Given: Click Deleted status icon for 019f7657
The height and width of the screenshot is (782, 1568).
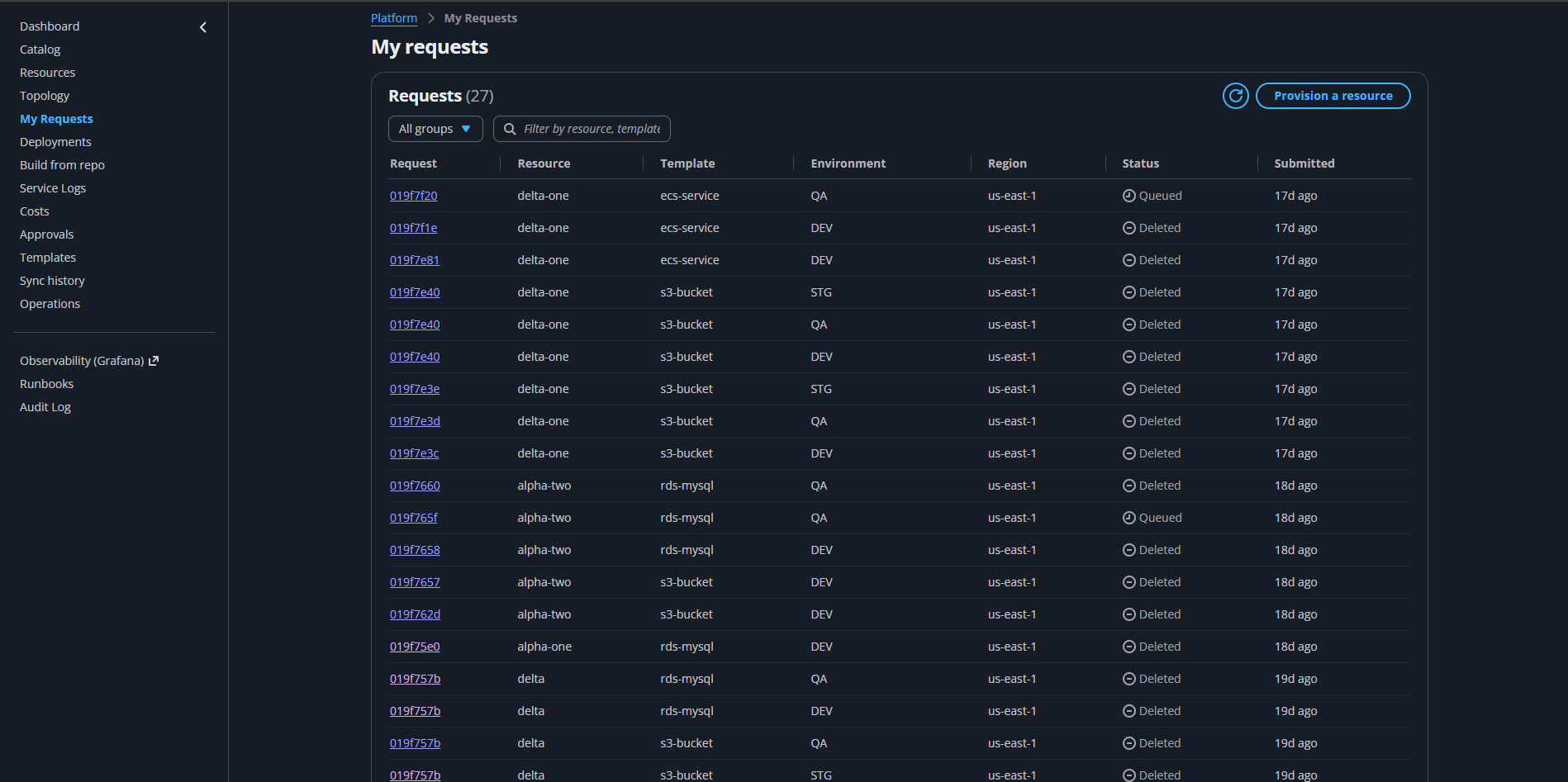Looking at the screenshot, I should click(x=1128, y=582).
